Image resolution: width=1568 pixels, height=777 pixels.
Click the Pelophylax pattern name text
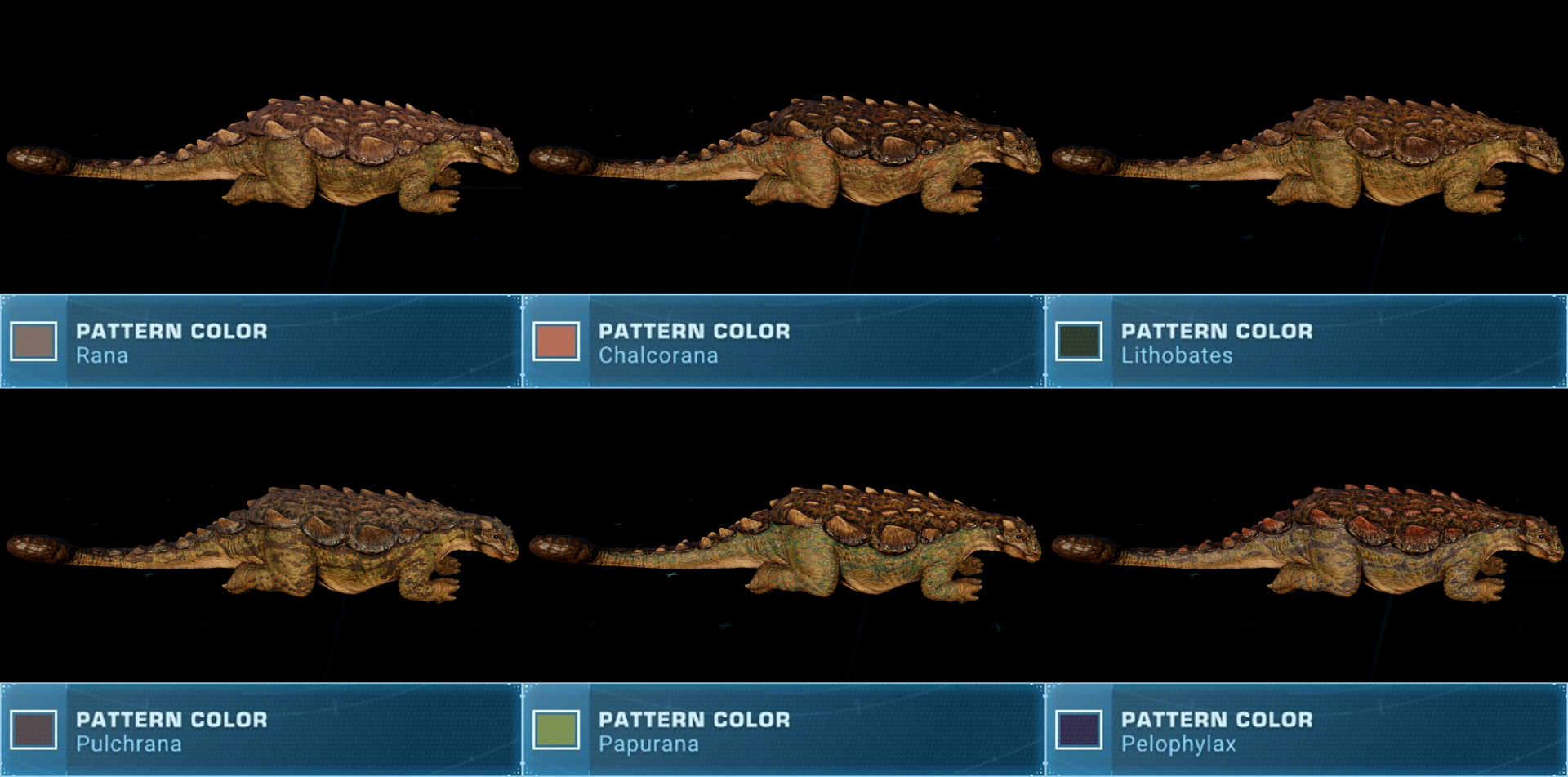[1178, 744]
